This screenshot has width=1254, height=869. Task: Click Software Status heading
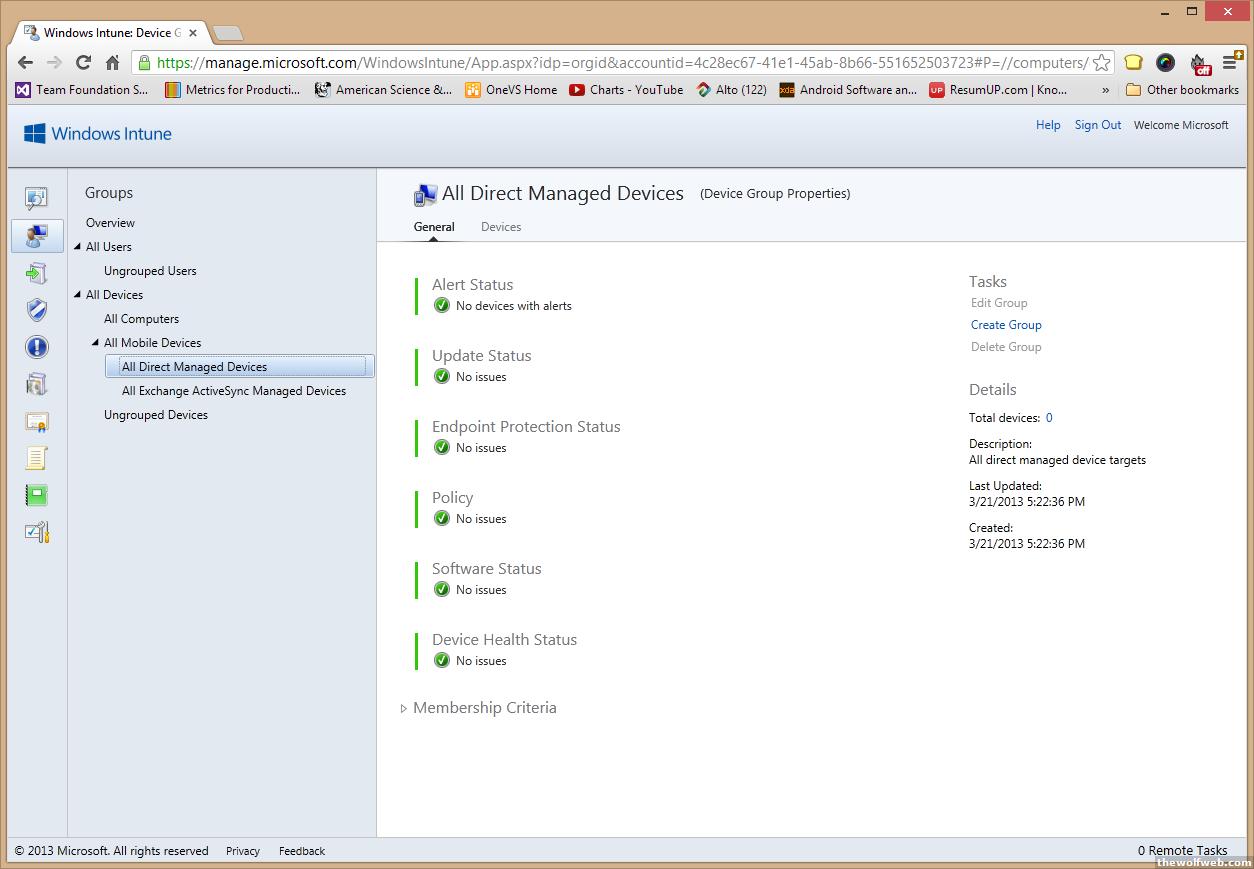[487, 569]
